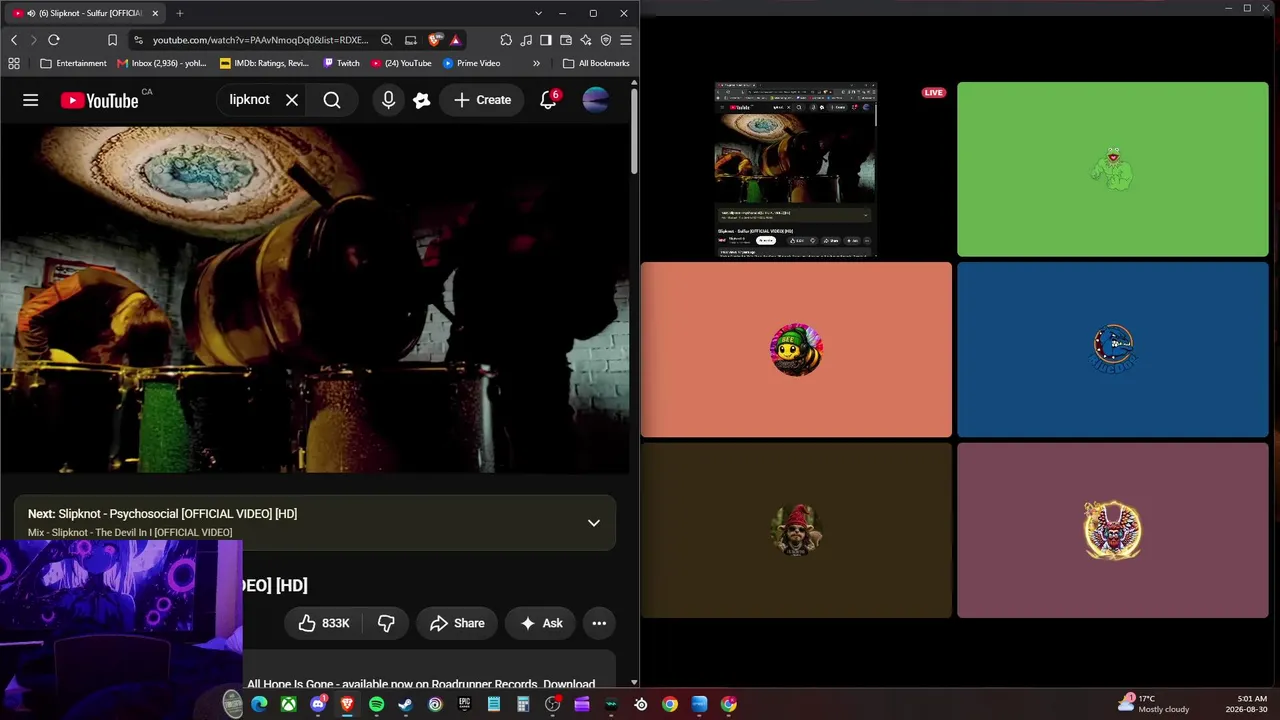Open Spotify from the taskbar

376,704
